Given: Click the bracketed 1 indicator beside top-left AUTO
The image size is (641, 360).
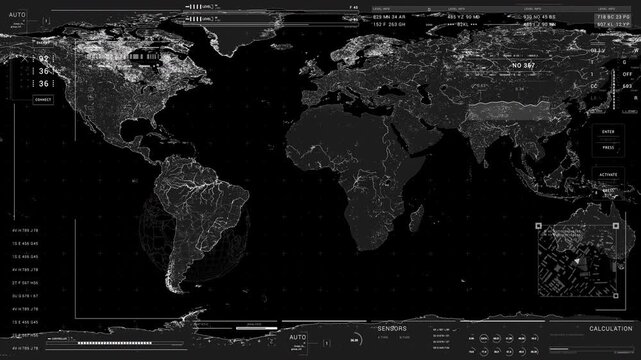Looking at the screenshot, I should (x=46, y=21).
